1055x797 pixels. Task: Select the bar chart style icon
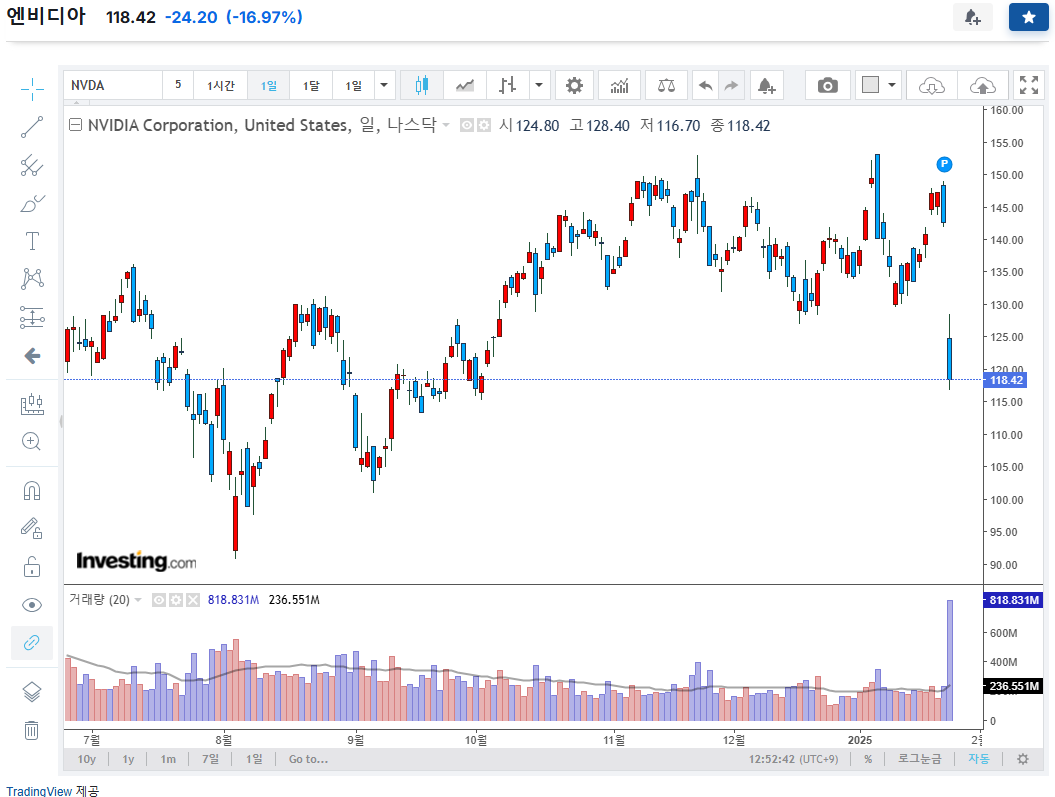tap(507, 85)
